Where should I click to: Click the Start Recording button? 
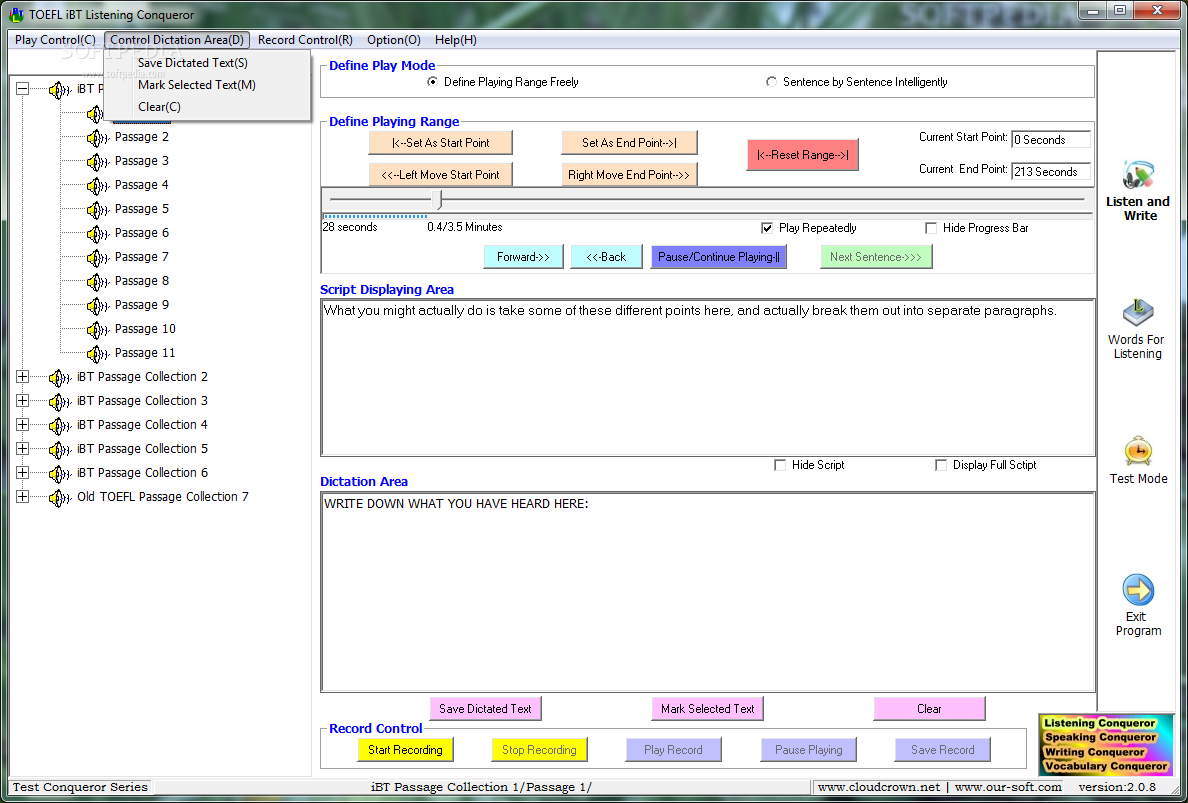[405, 750]
